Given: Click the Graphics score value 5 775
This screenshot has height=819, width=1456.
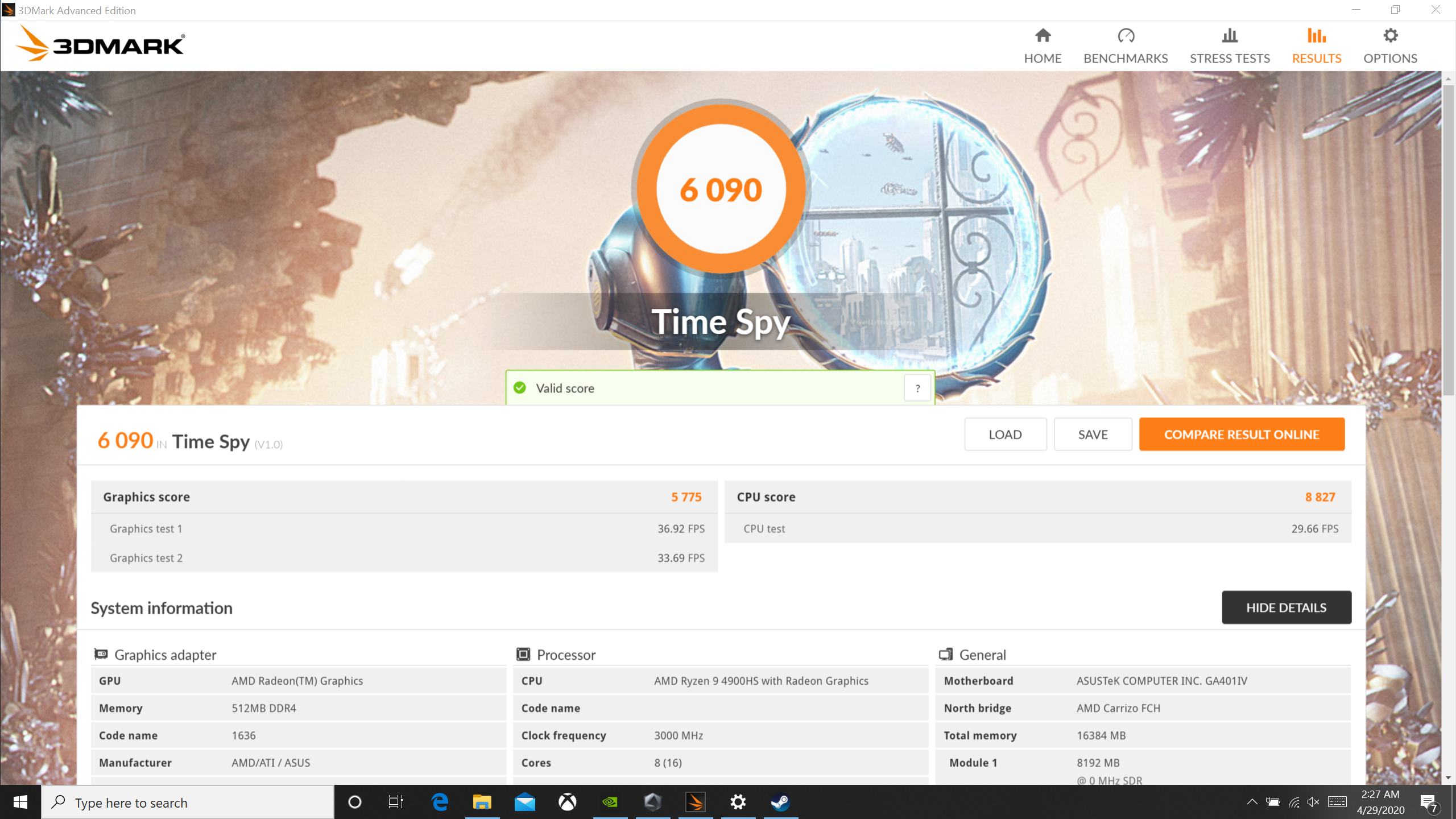Looking at the screenshot, I should [x=686, y=497].
